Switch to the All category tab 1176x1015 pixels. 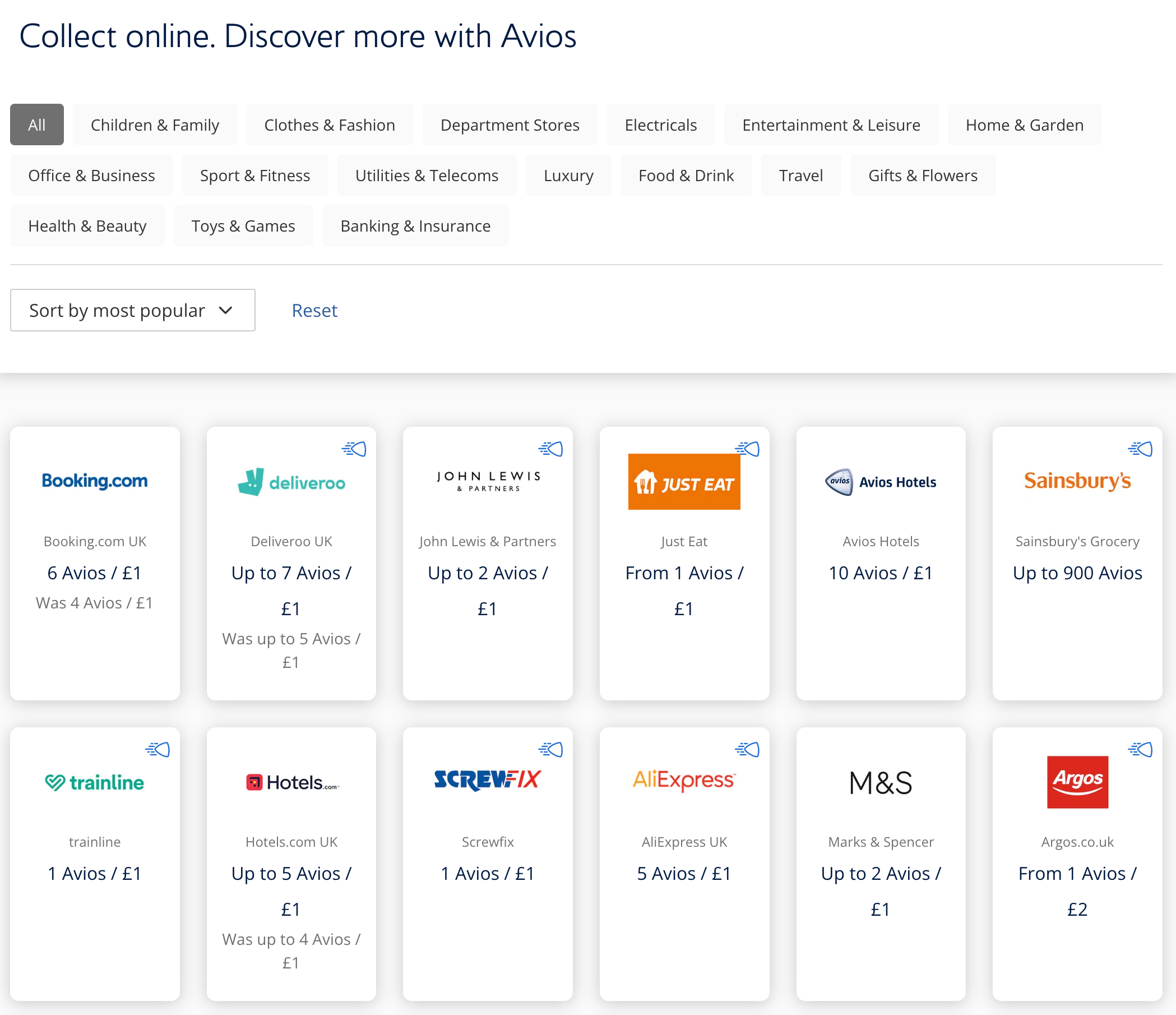click(x=36, y=124)
